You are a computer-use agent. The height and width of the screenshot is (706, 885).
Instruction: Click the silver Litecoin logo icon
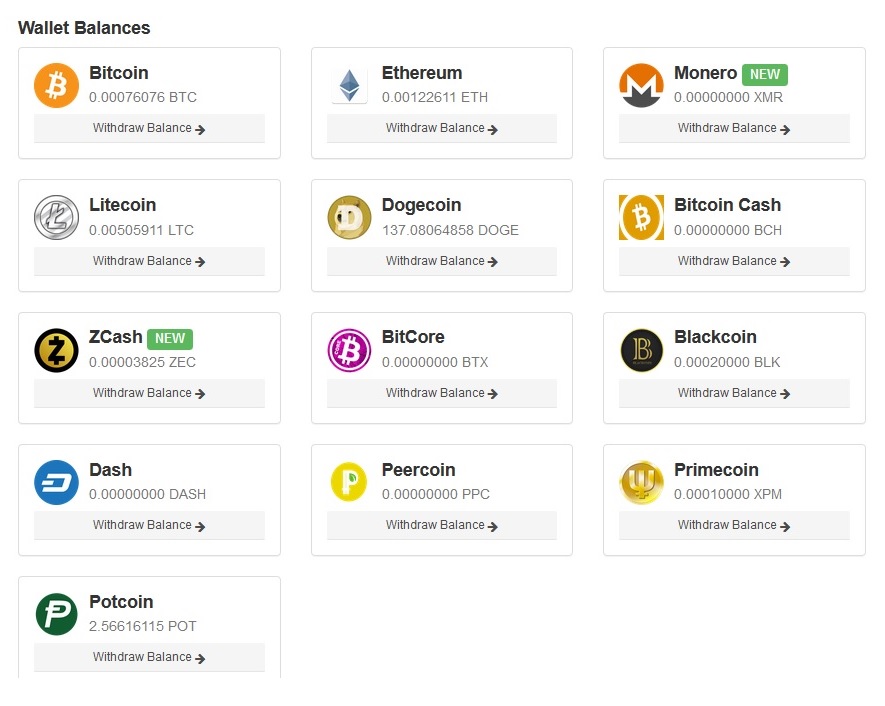[x=56, y=217]
